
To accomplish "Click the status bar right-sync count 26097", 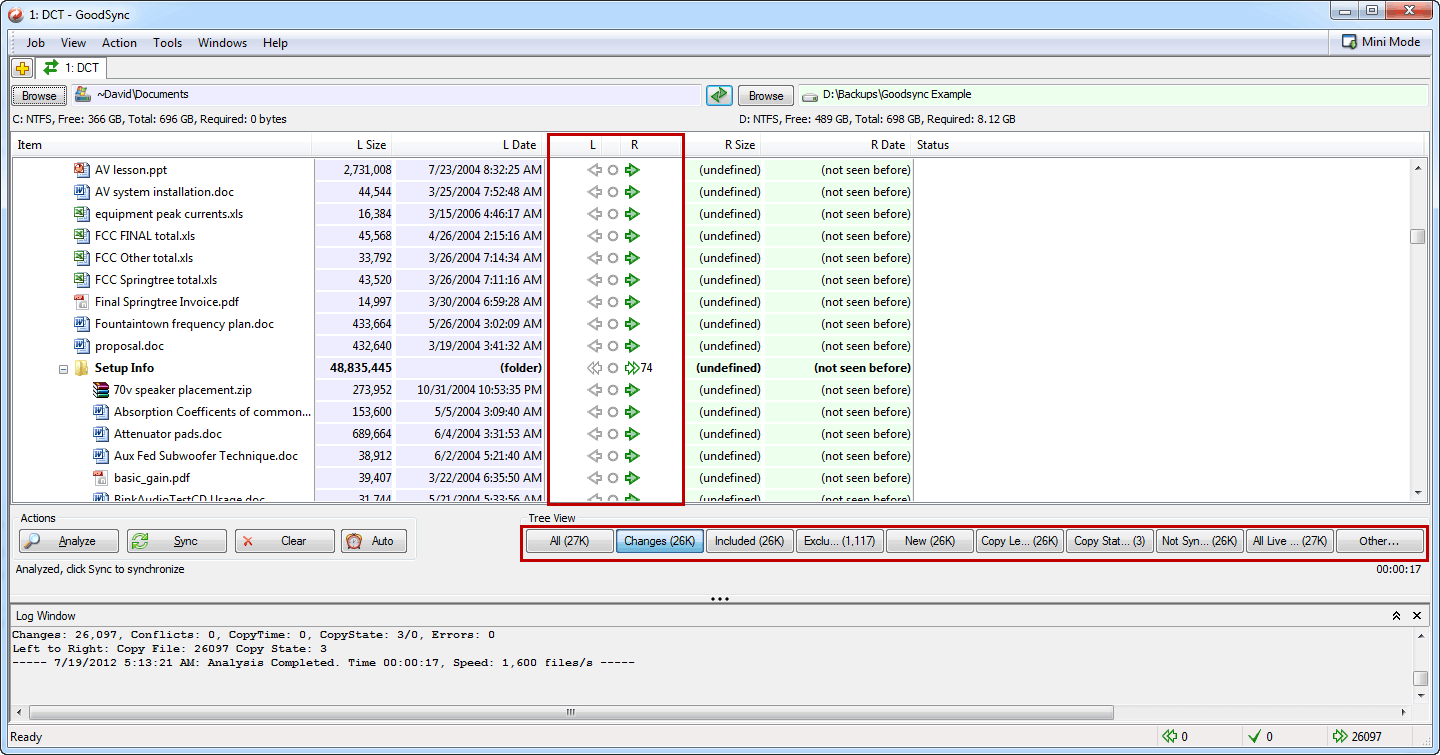I will [1358, 737].
